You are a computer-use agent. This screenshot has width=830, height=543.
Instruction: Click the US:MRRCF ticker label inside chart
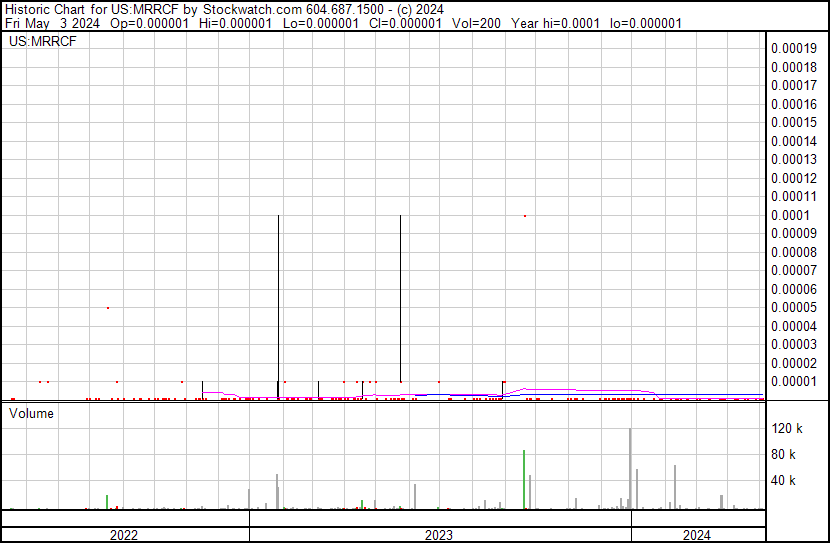[42, 42]
